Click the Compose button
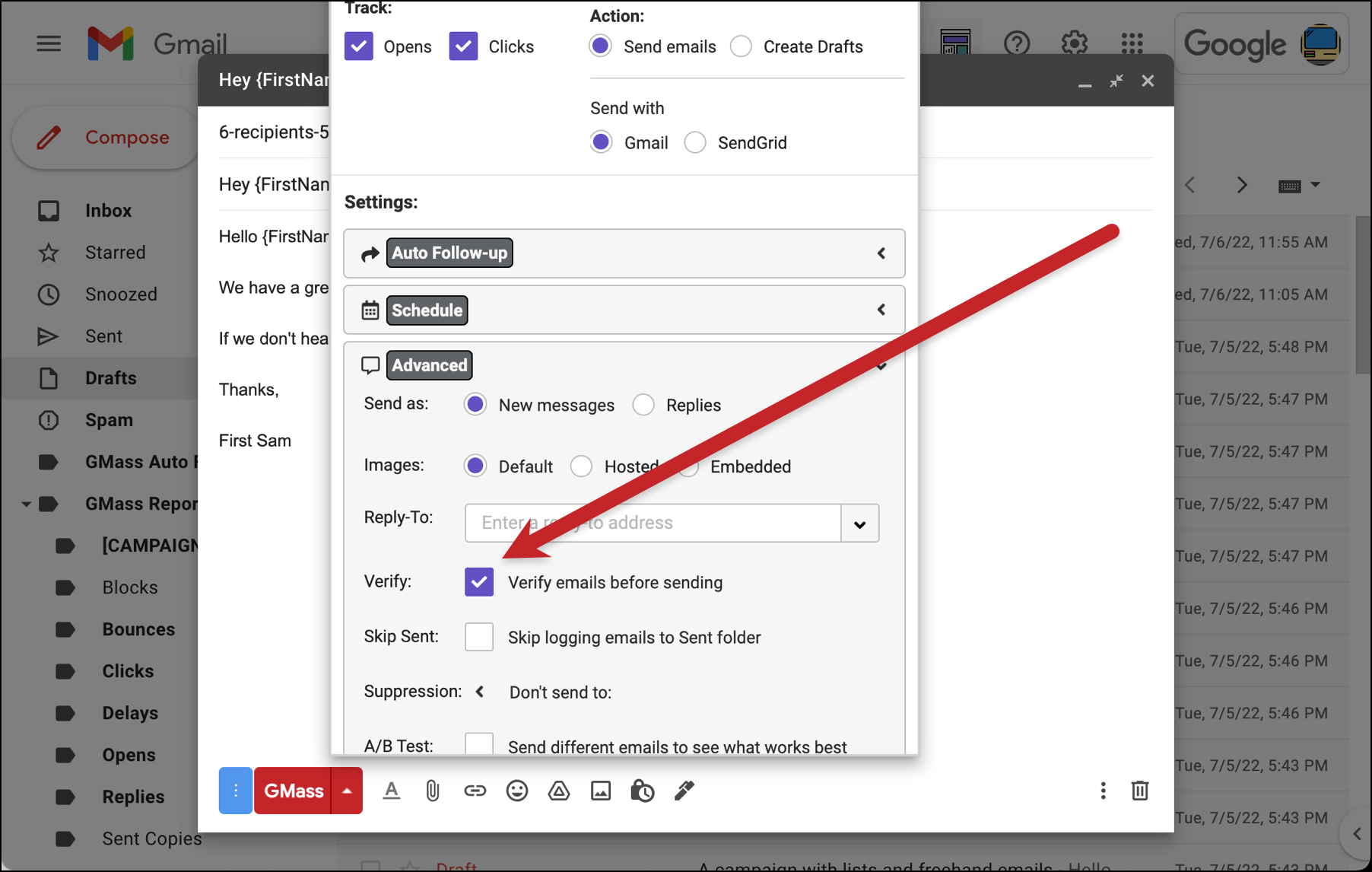Screen dimensions: 1372x872 (x=106, y=138)
